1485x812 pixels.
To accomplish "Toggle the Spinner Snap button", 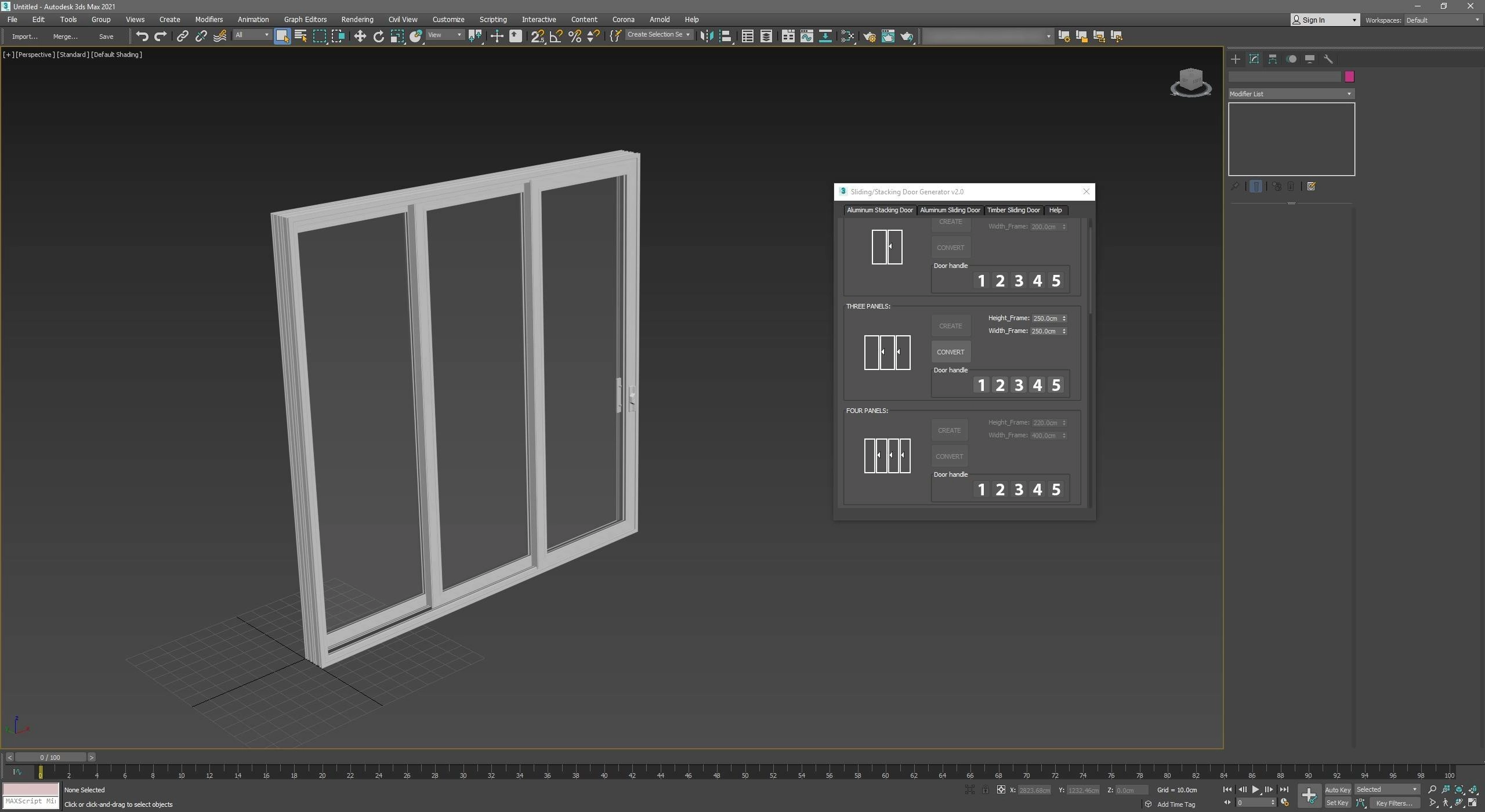I will (x=593, y=36).
